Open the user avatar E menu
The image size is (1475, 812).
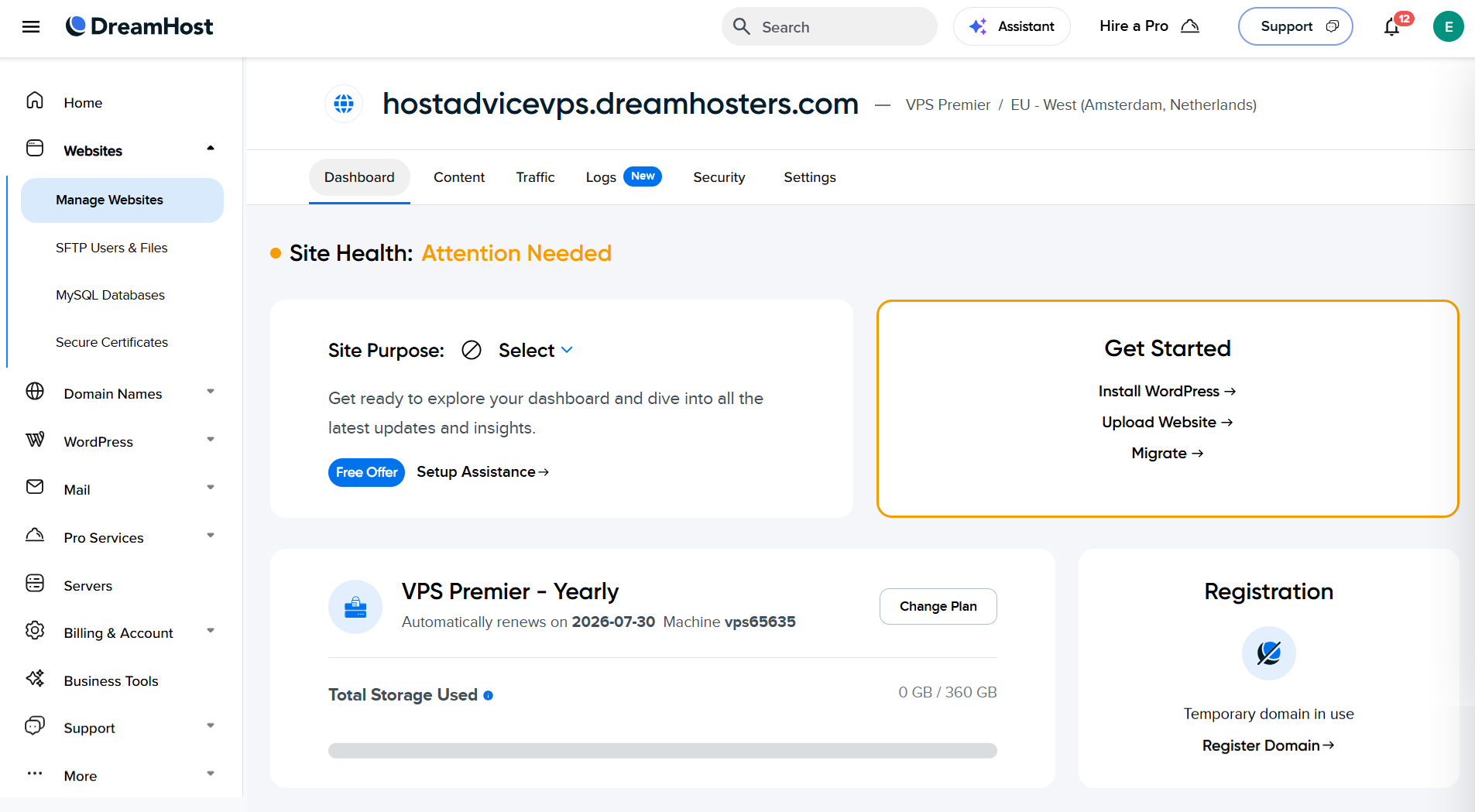point(1448,26)
